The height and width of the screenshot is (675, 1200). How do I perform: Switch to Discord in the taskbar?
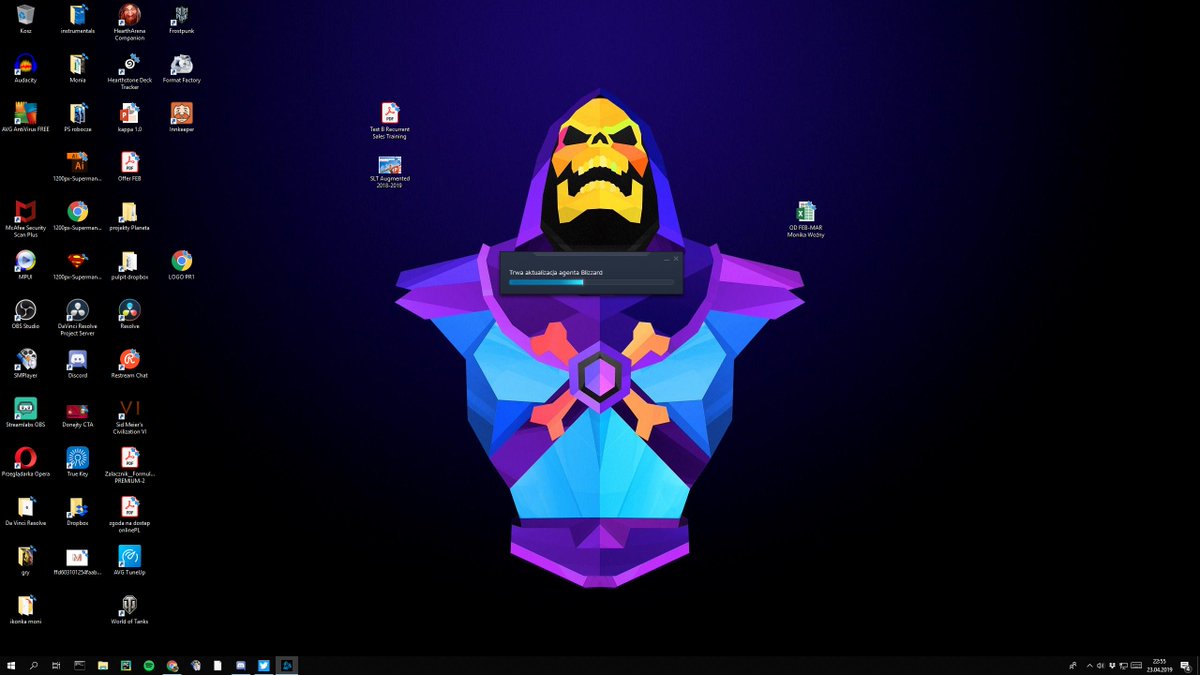click(x=241, y=665)
